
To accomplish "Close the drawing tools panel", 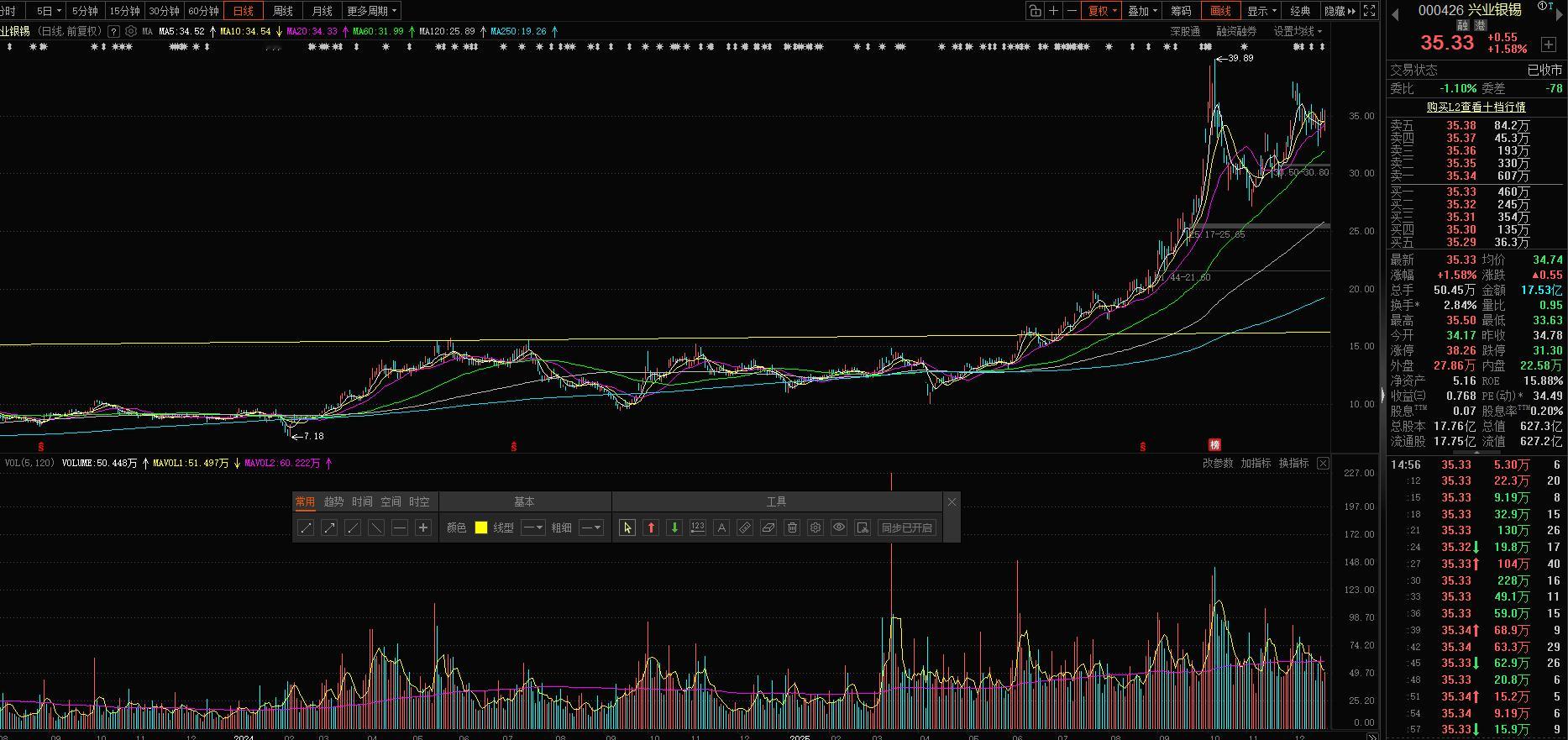I will coord(952,501).
